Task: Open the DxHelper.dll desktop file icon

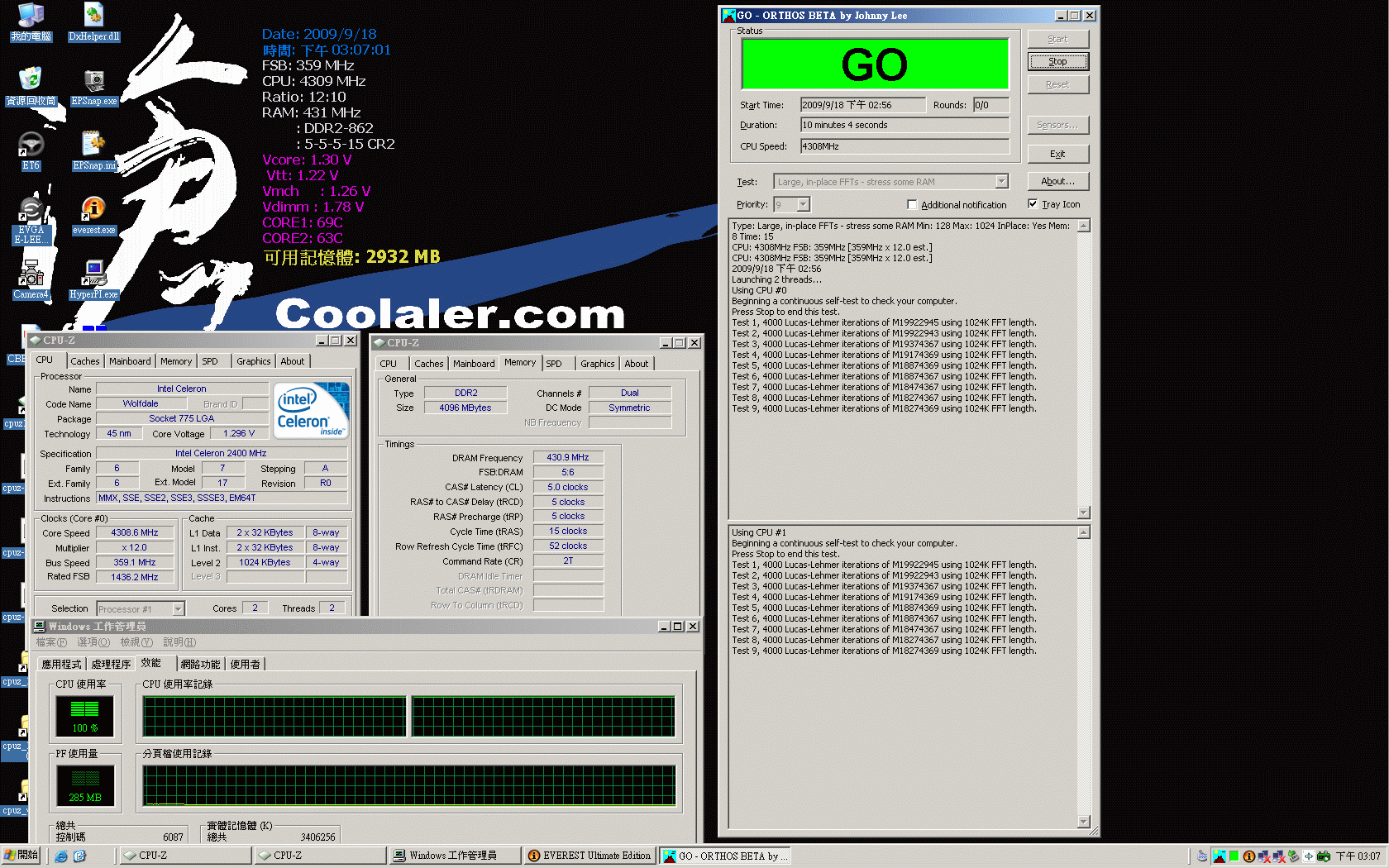Action: [93, 21]
